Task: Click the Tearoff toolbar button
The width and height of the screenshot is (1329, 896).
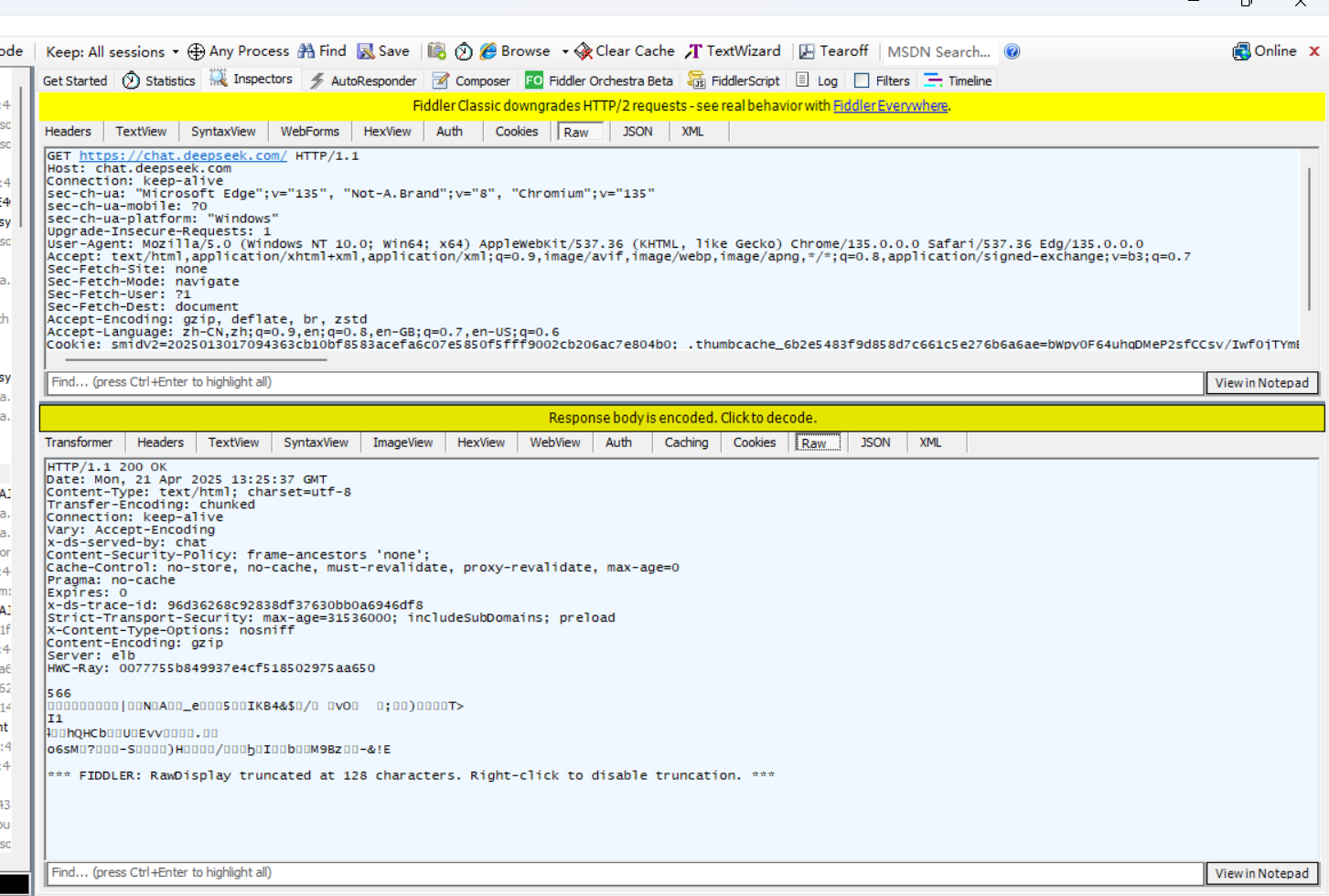Action: (833, 51)
